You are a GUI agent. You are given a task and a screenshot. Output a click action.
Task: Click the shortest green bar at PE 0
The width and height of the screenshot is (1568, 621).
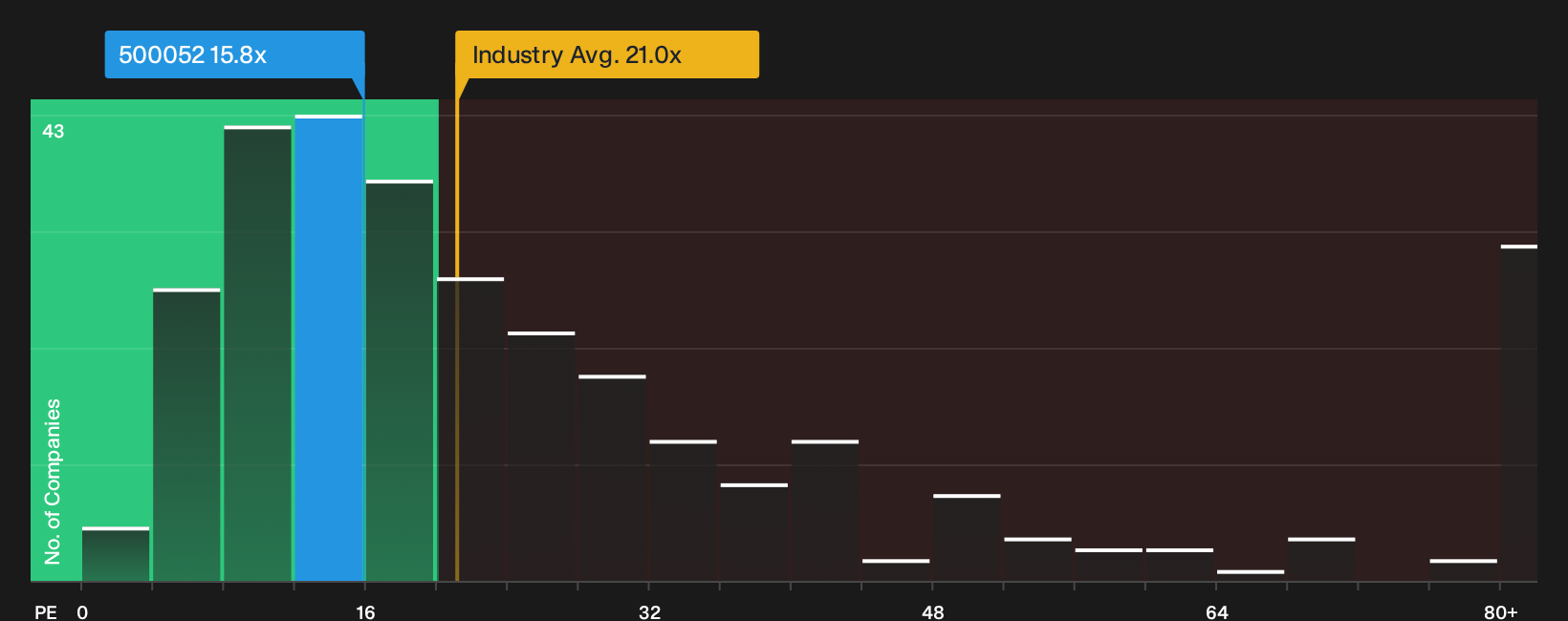116,554
